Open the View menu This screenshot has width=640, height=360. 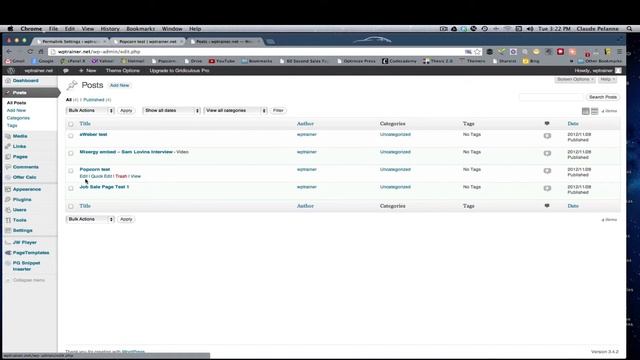(x=88, y=29)
